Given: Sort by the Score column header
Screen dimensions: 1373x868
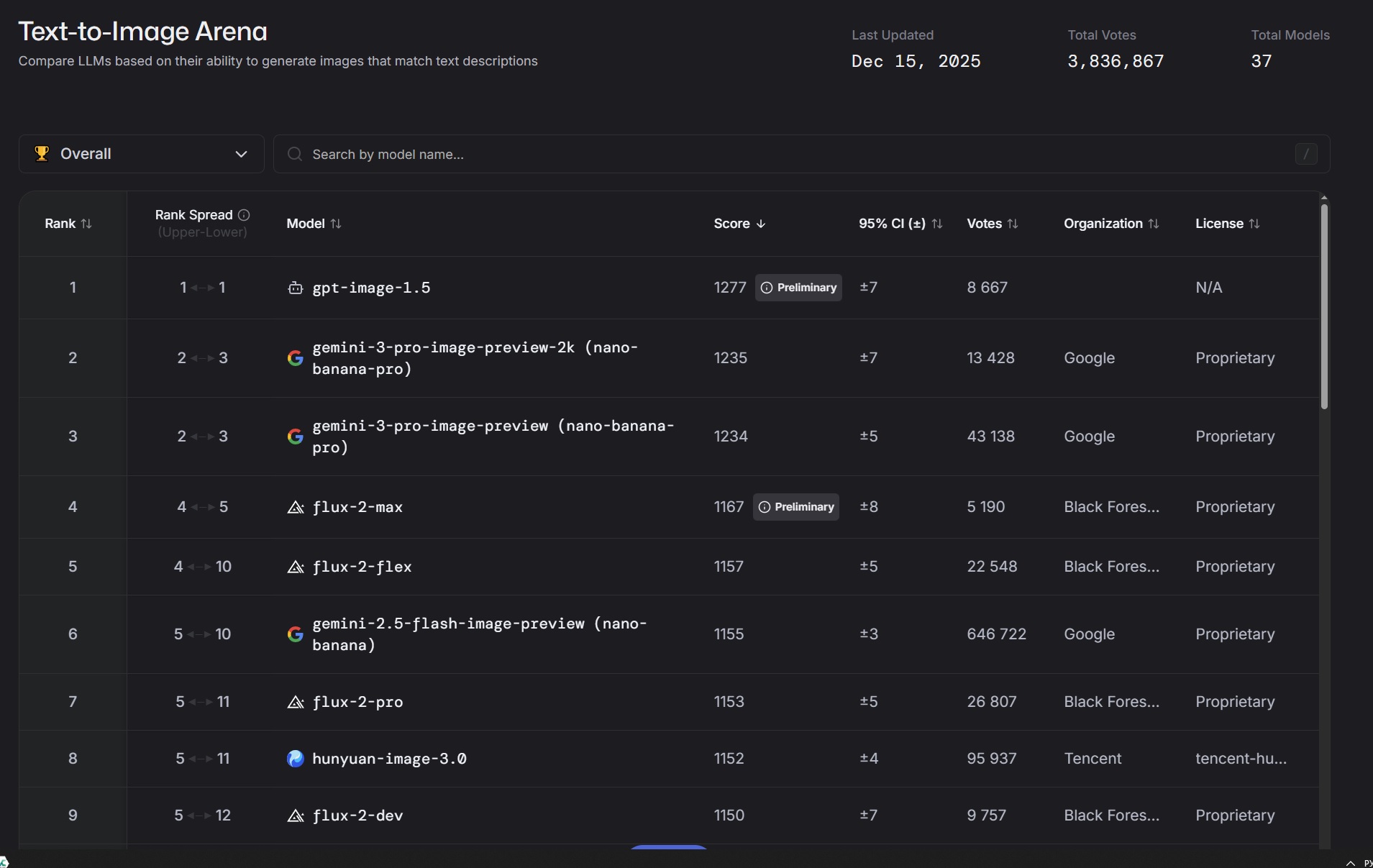Looking at the screenshot, I should pos(739,224).
